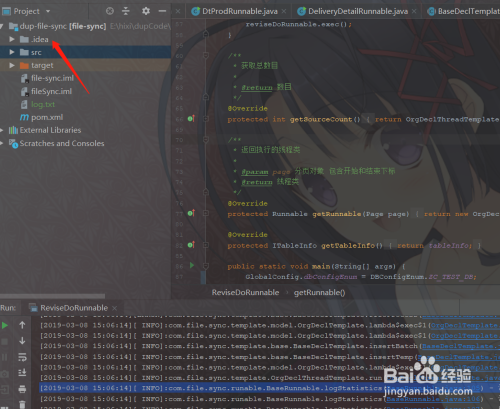Close the DtProdRunnable.java tab
The height and width of the screenshot is (409, 500).
[x=284, y=11]
